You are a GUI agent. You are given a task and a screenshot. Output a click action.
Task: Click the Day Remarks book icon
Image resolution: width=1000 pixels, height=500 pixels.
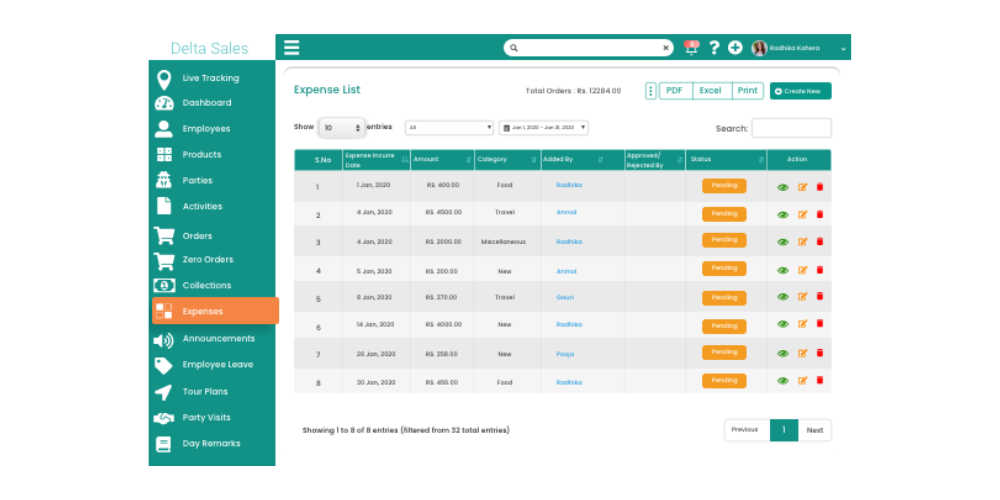(164, 445)
